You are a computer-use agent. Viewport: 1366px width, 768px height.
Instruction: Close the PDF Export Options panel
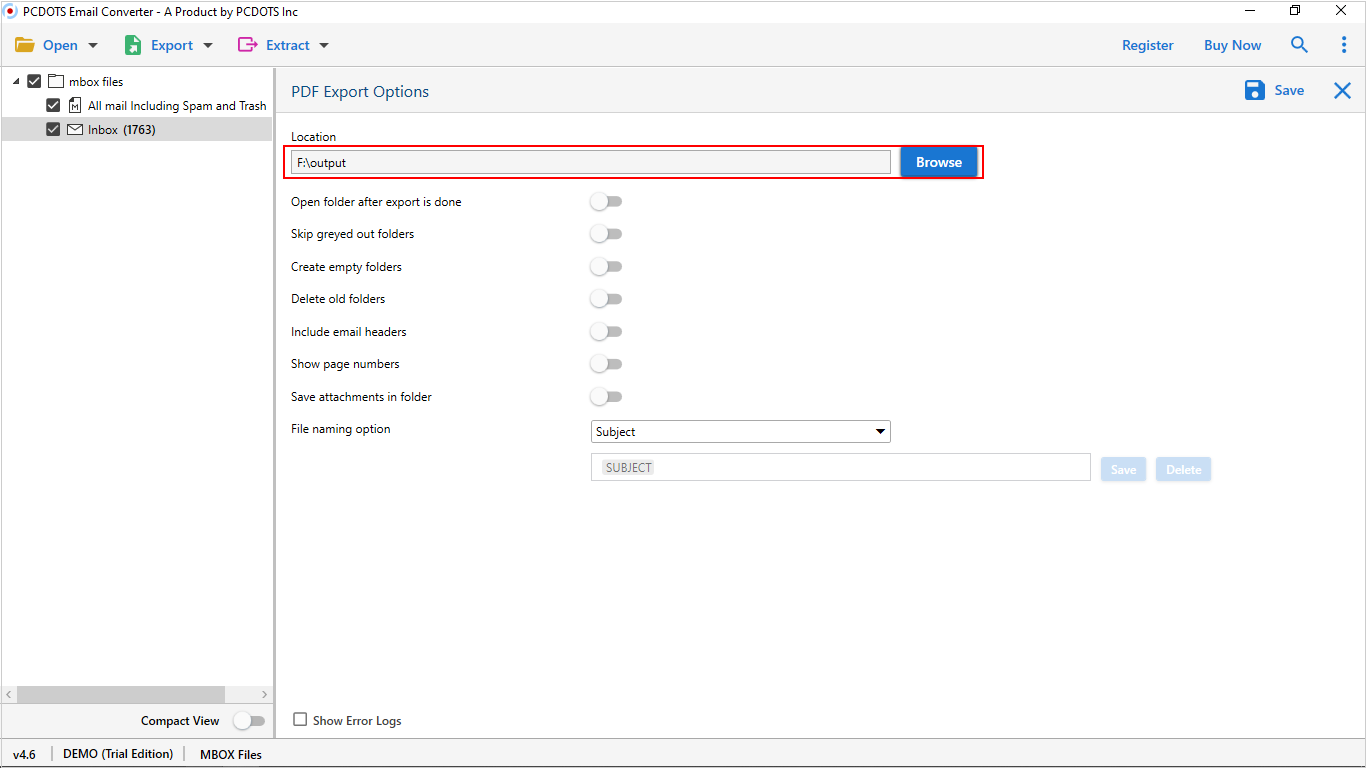point(1343,91)
